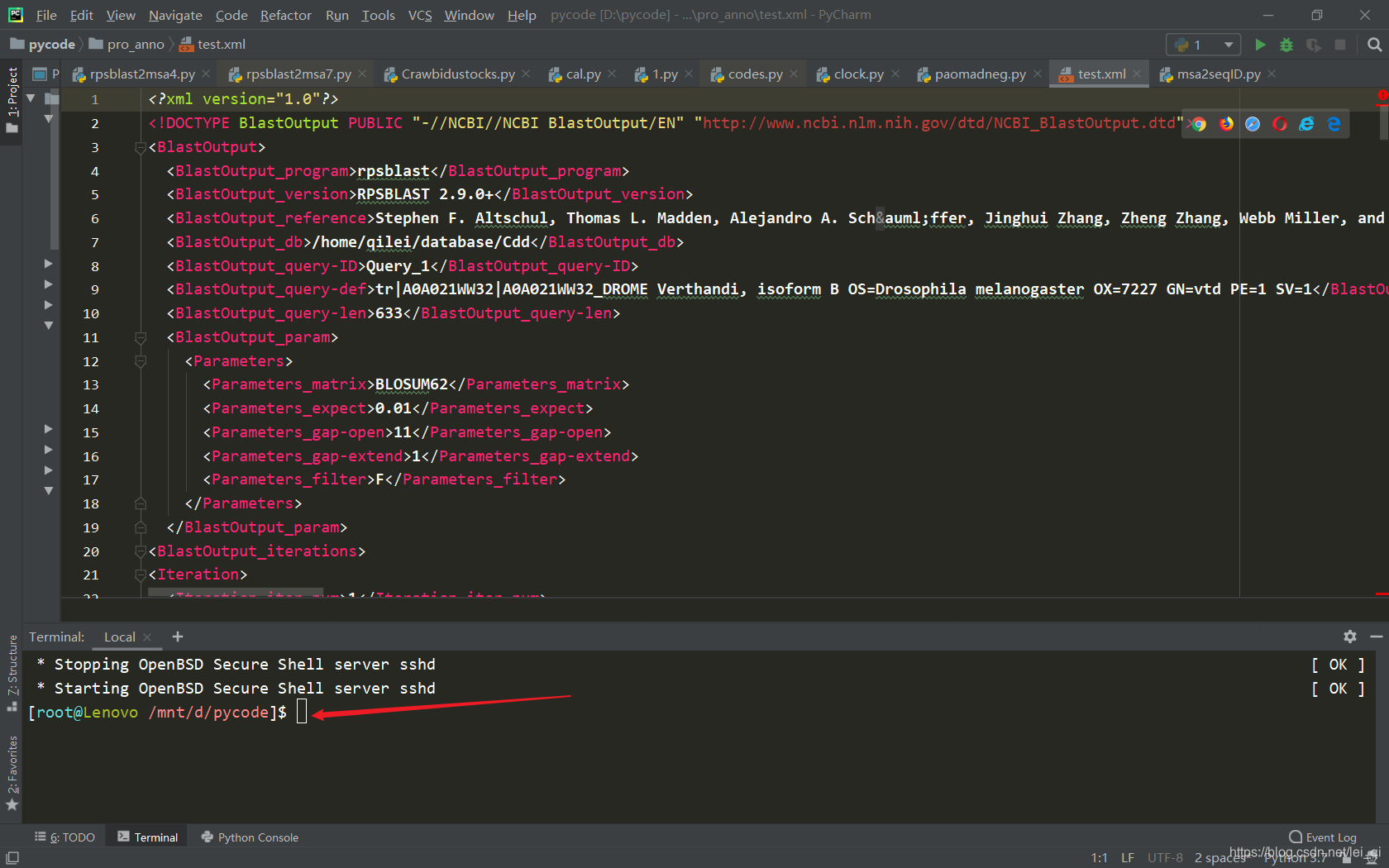The image size is (1389, 868).
Task: Collapse the BlastOutput tag fold on line 3
Action: point(141,147)
